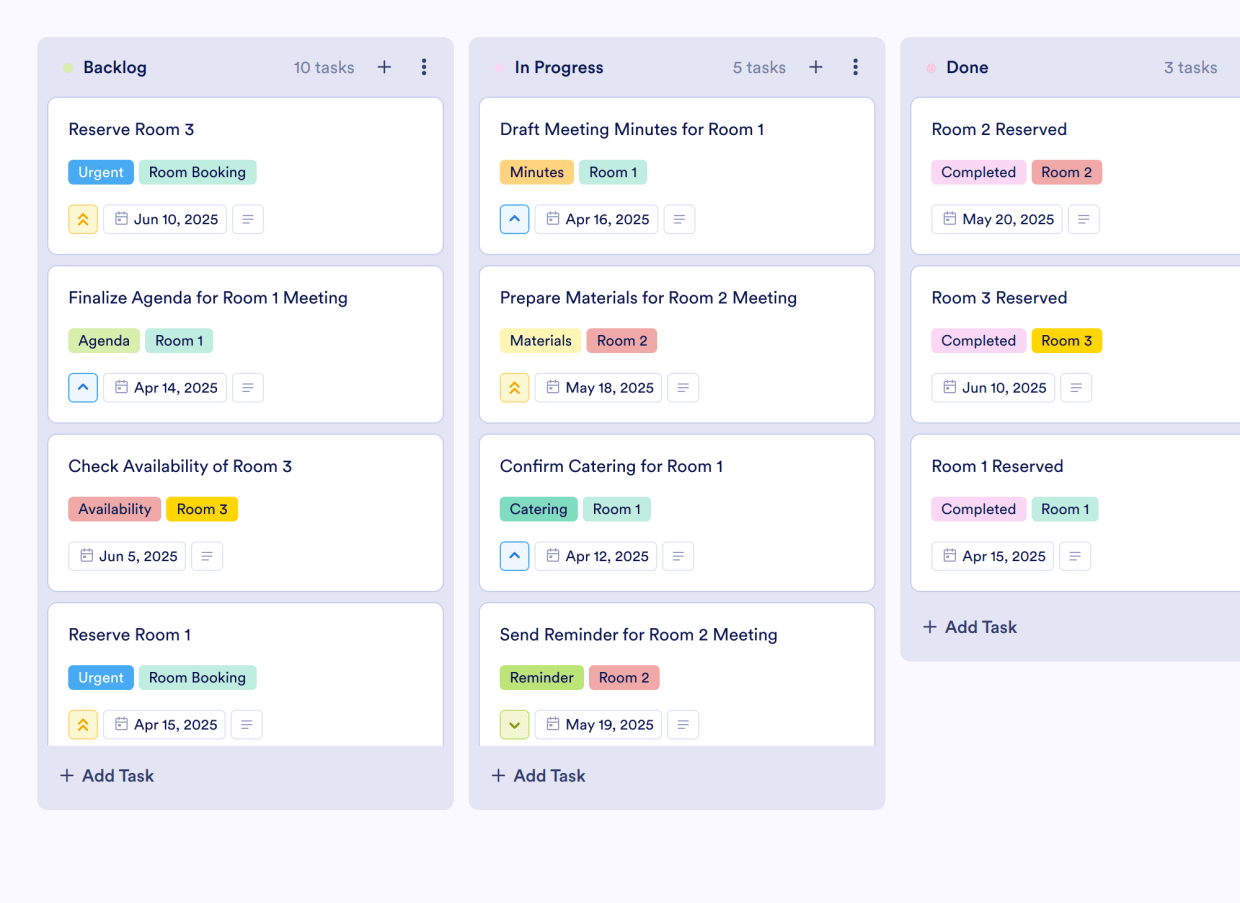Screen dimensions: 1240x903
Task: Click the notes icon on Draft Meeting Minutes card
Action: [x=679, y=219]
